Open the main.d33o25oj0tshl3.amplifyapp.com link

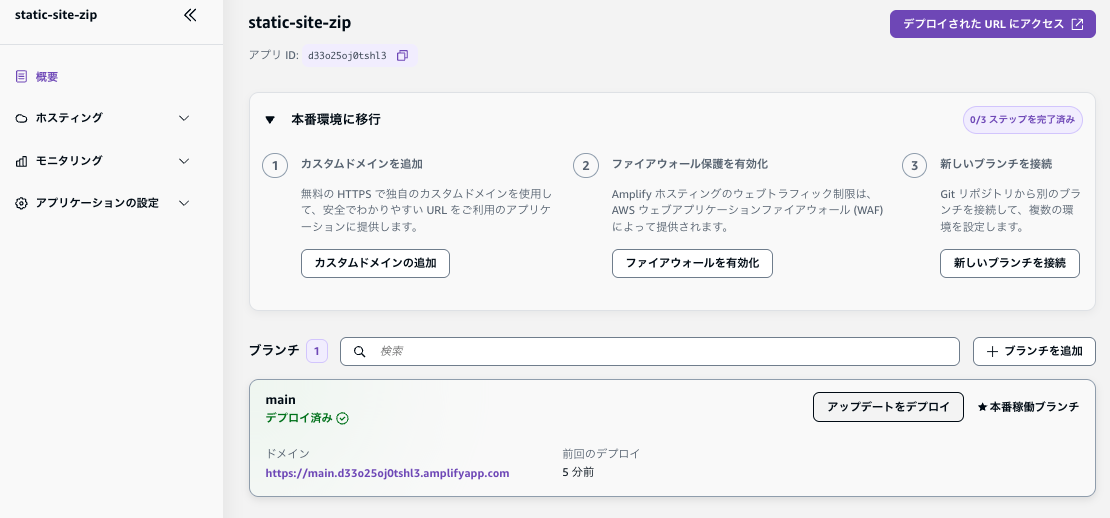pyautogui.click(x=387, y=473)
